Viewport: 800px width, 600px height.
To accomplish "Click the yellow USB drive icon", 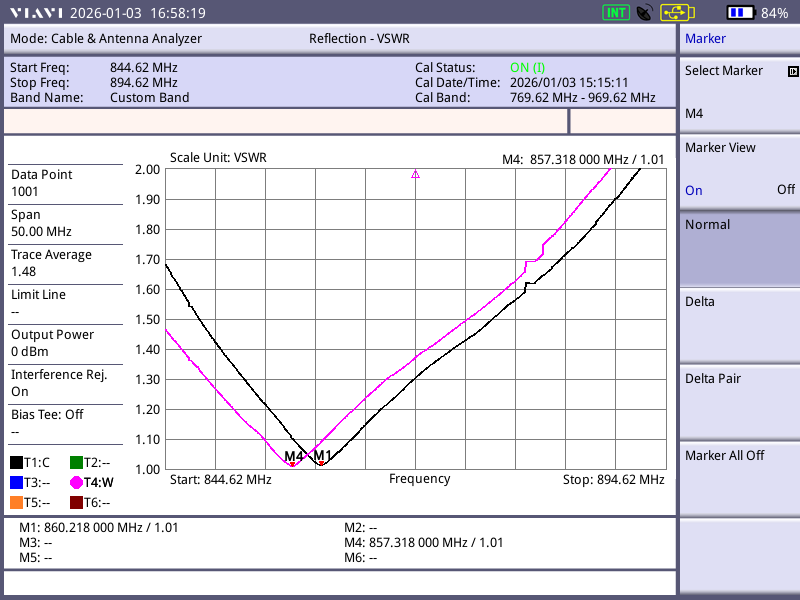I will click(x=676, y=13).
